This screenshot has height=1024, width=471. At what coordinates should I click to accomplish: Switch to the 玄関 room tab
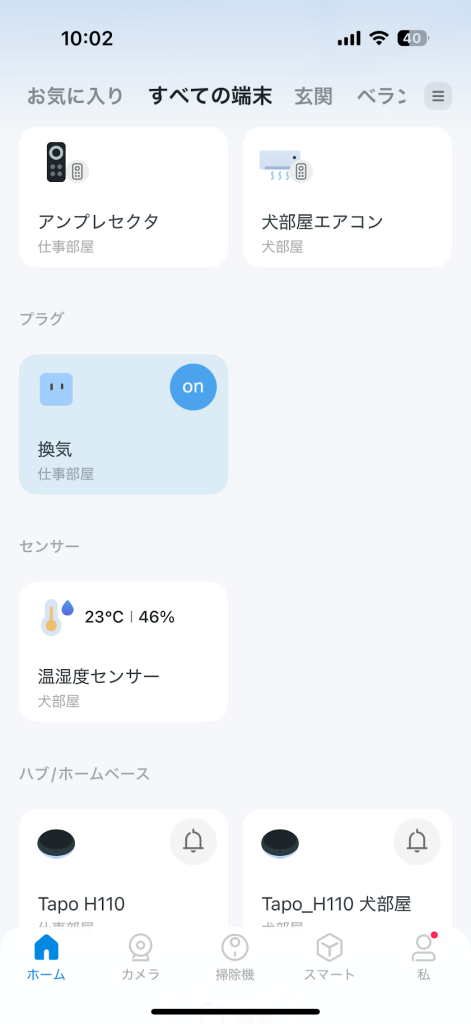tap(314, 97)
